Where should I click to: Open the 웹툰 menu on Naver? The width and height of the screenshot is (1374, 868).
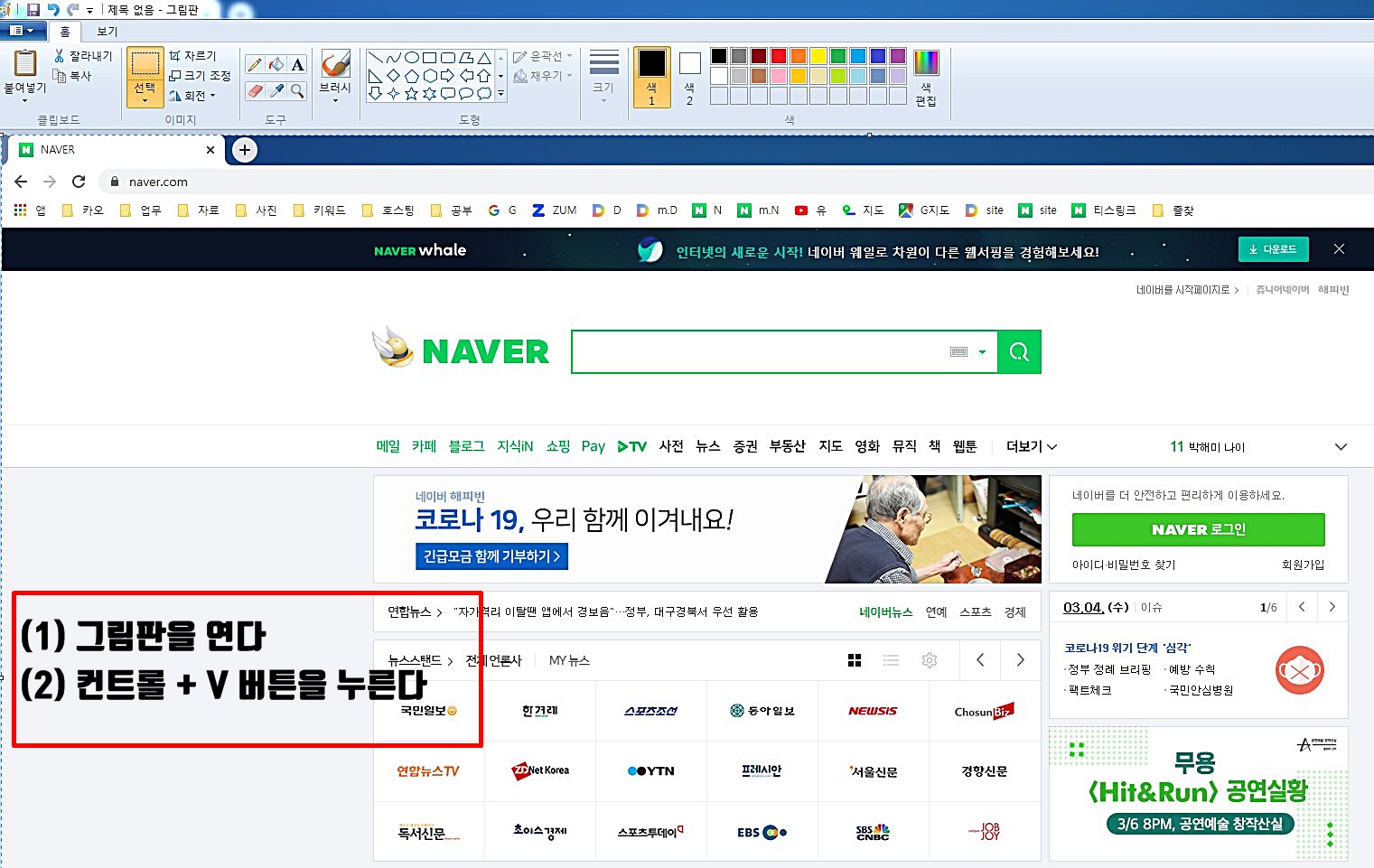(965, 446)
